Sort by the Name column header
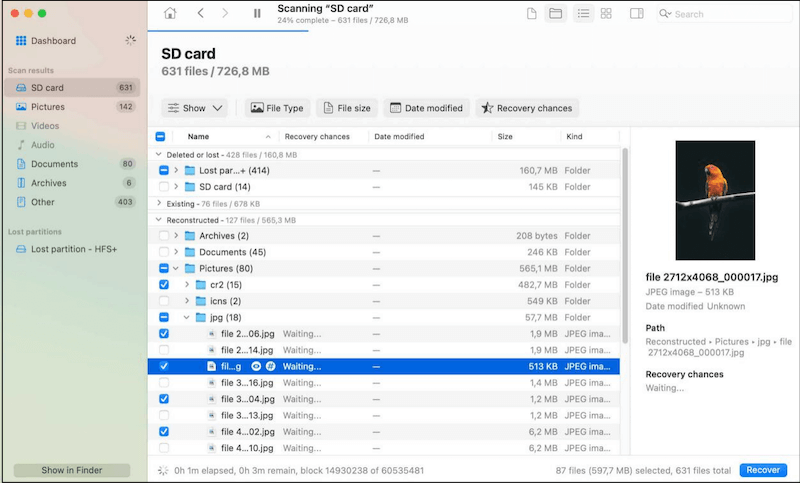800x483 pixels. [198, 136]
